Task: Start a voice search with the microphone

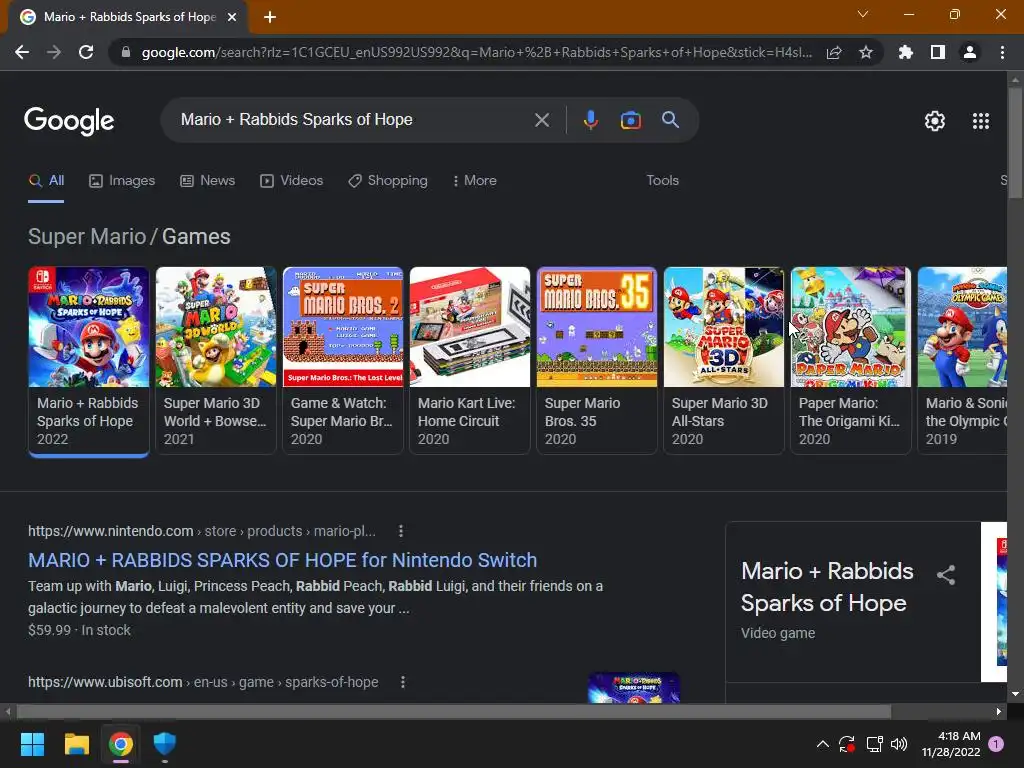Action: (590, 120)
